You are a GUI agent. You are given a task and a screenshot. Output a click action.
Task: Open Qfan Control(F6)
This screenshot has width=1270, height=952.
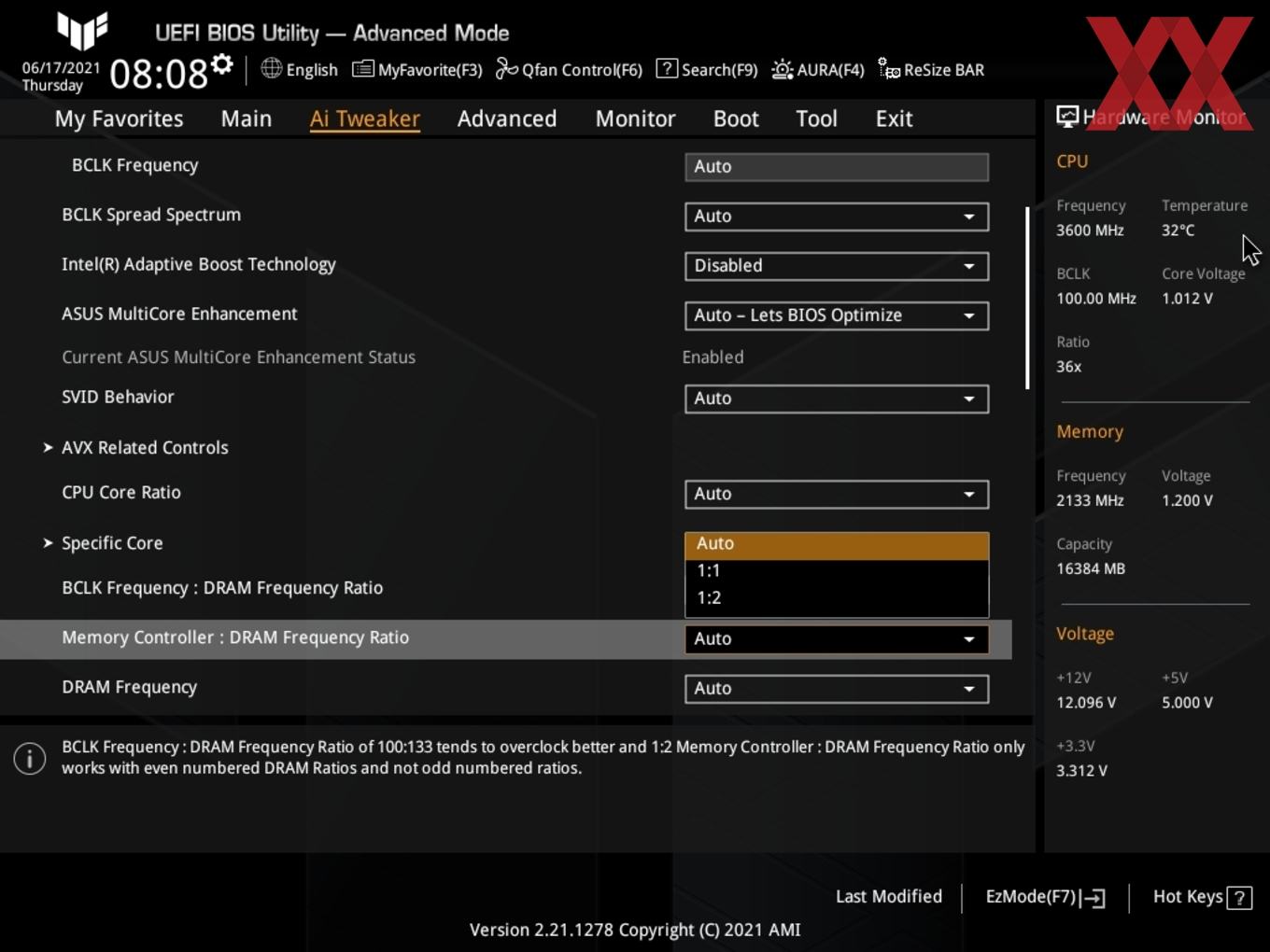569,69
